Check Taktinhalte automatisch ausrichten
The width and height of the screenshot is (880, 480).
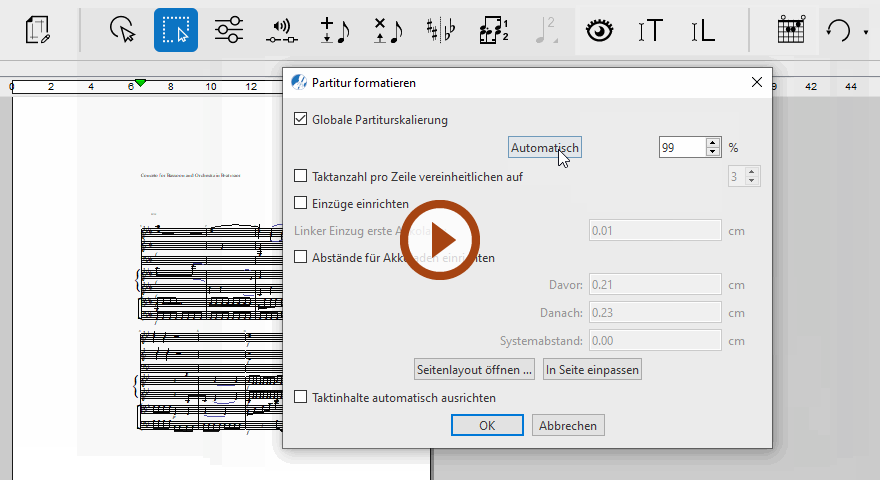tap(301, 397)
